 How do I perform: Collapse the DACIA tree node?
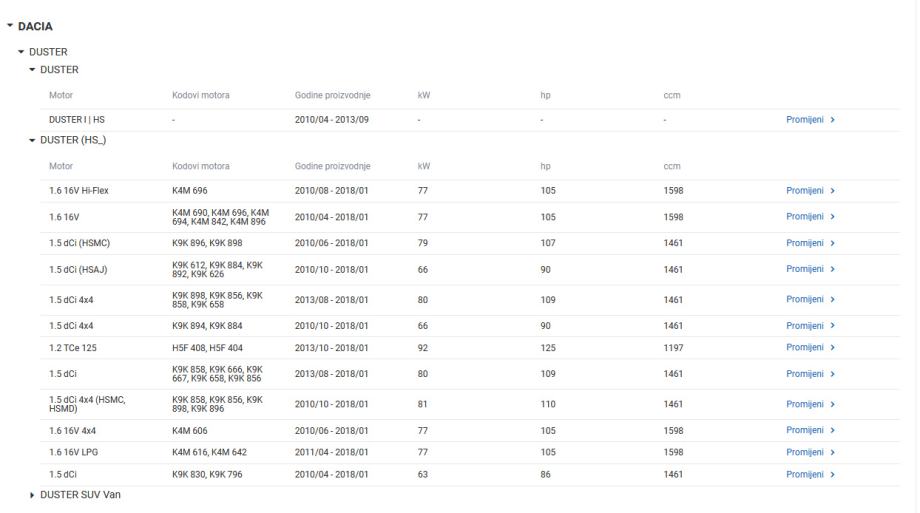click(x=10, y=26)
